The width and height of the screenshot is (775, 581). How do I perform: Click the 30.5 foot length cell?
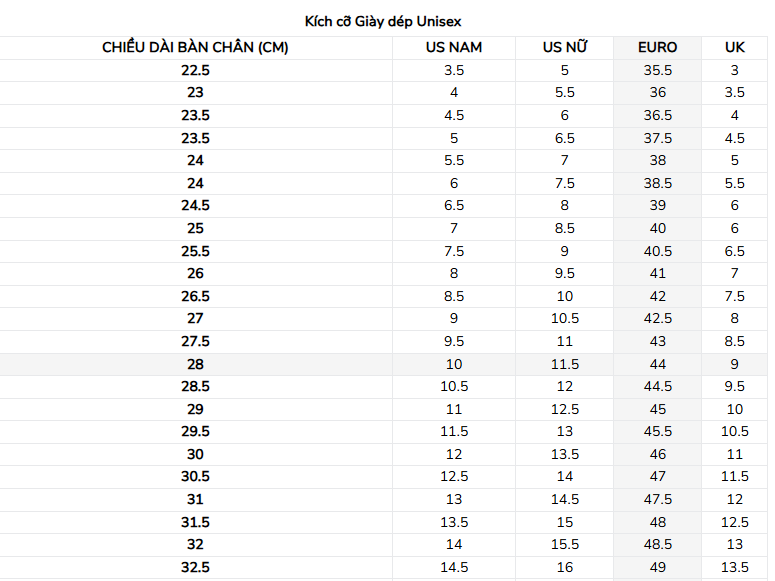(x=195, y=477)
